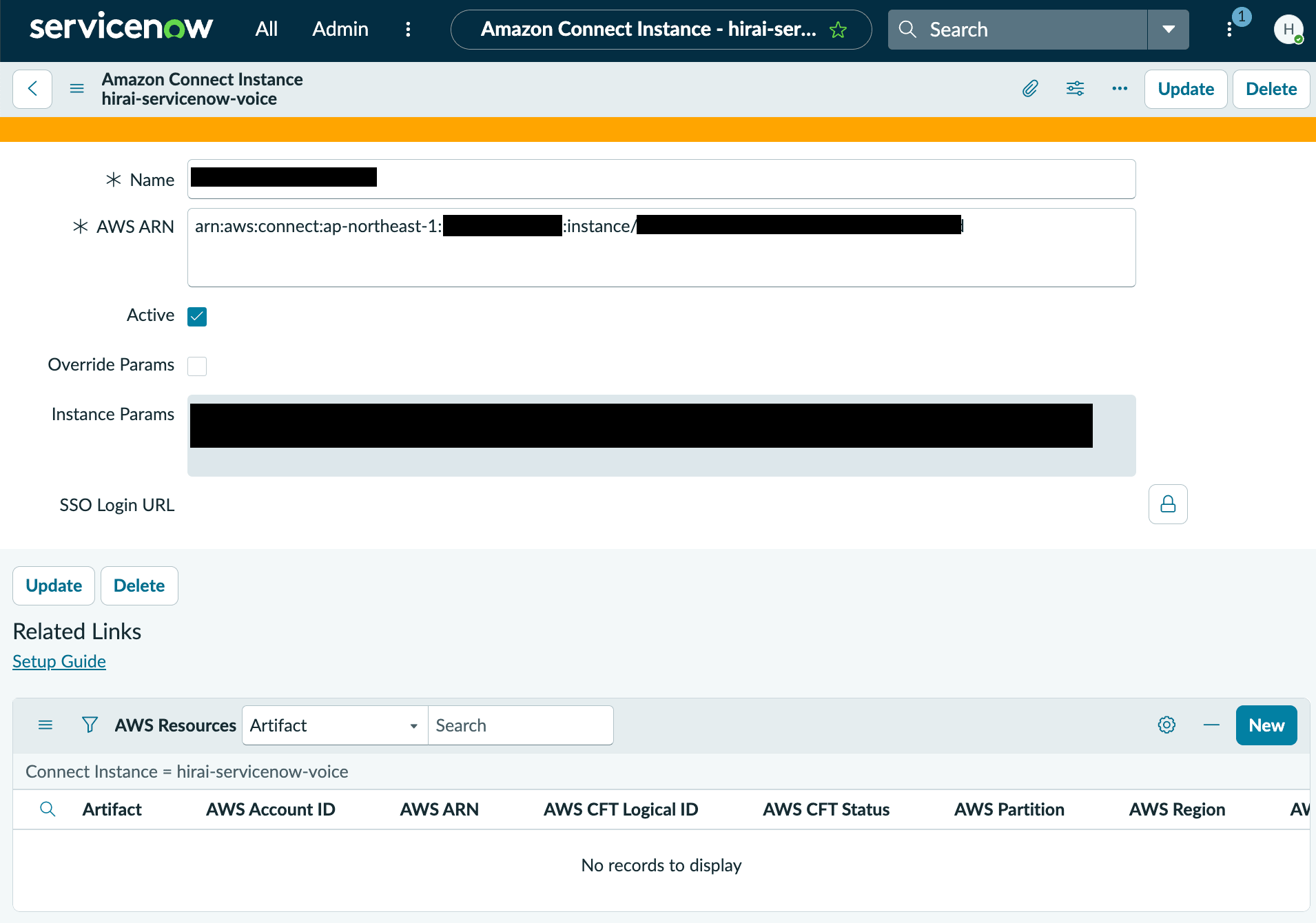Sort by AWS Account ID column header
The image size is (1316, 923).
point(271,809)
